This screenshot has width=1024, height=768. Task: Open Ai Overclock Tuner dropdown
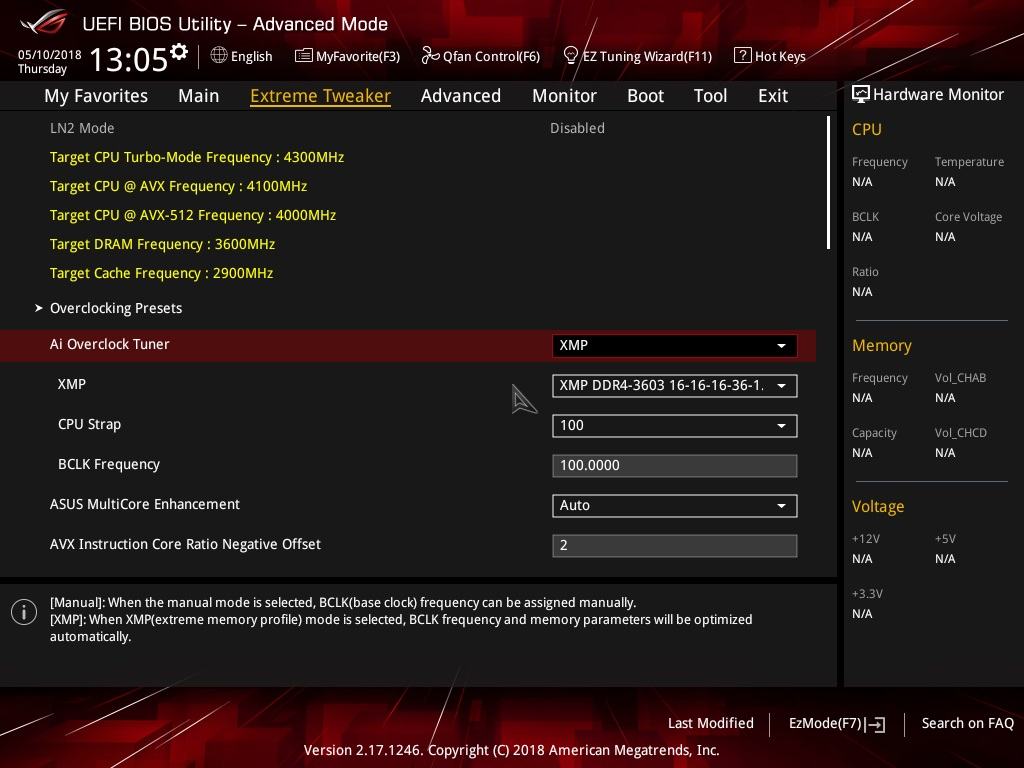(x=675, y=345)
